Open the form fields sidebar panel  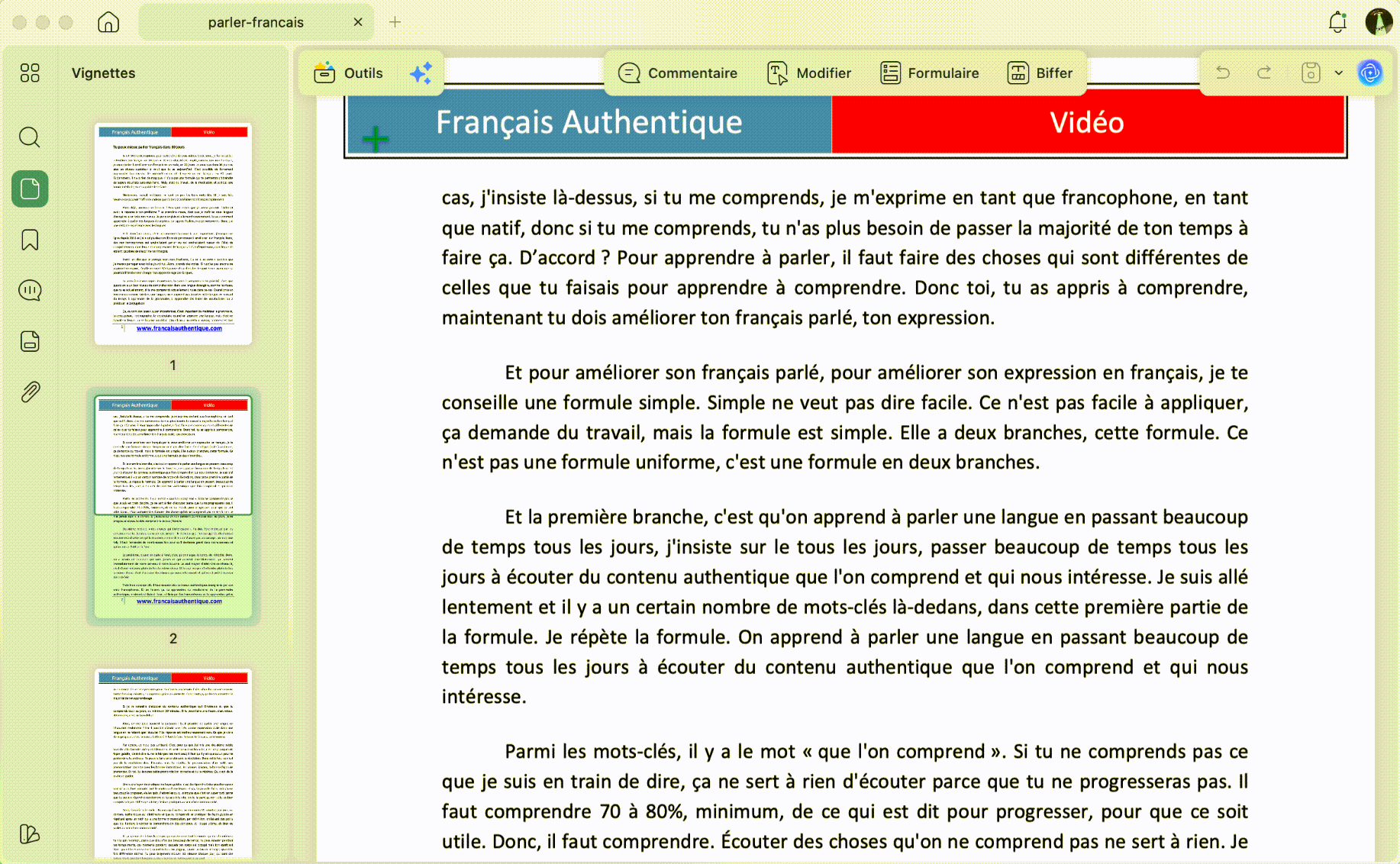[30, 341]
